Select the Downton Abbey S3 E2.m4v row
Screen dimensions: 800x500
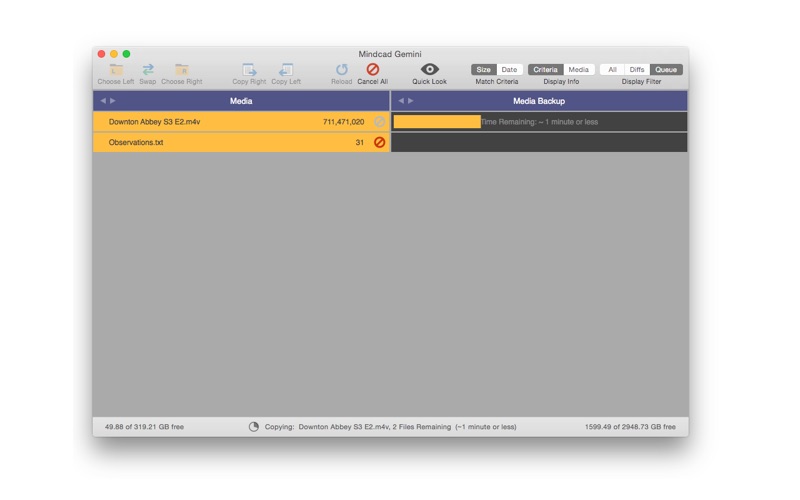[241, 121]
